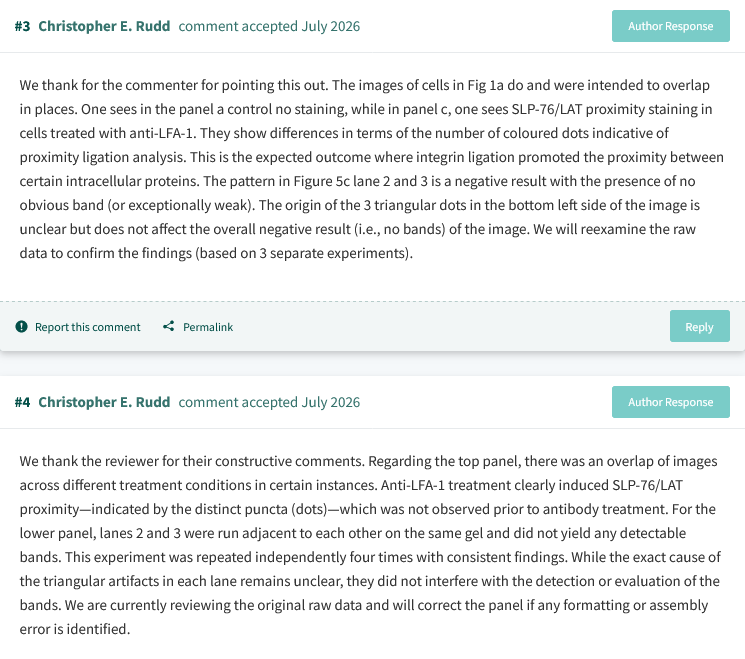Select the Report this comment link
This screenshot has width=745, height=659.
(87, 327)
